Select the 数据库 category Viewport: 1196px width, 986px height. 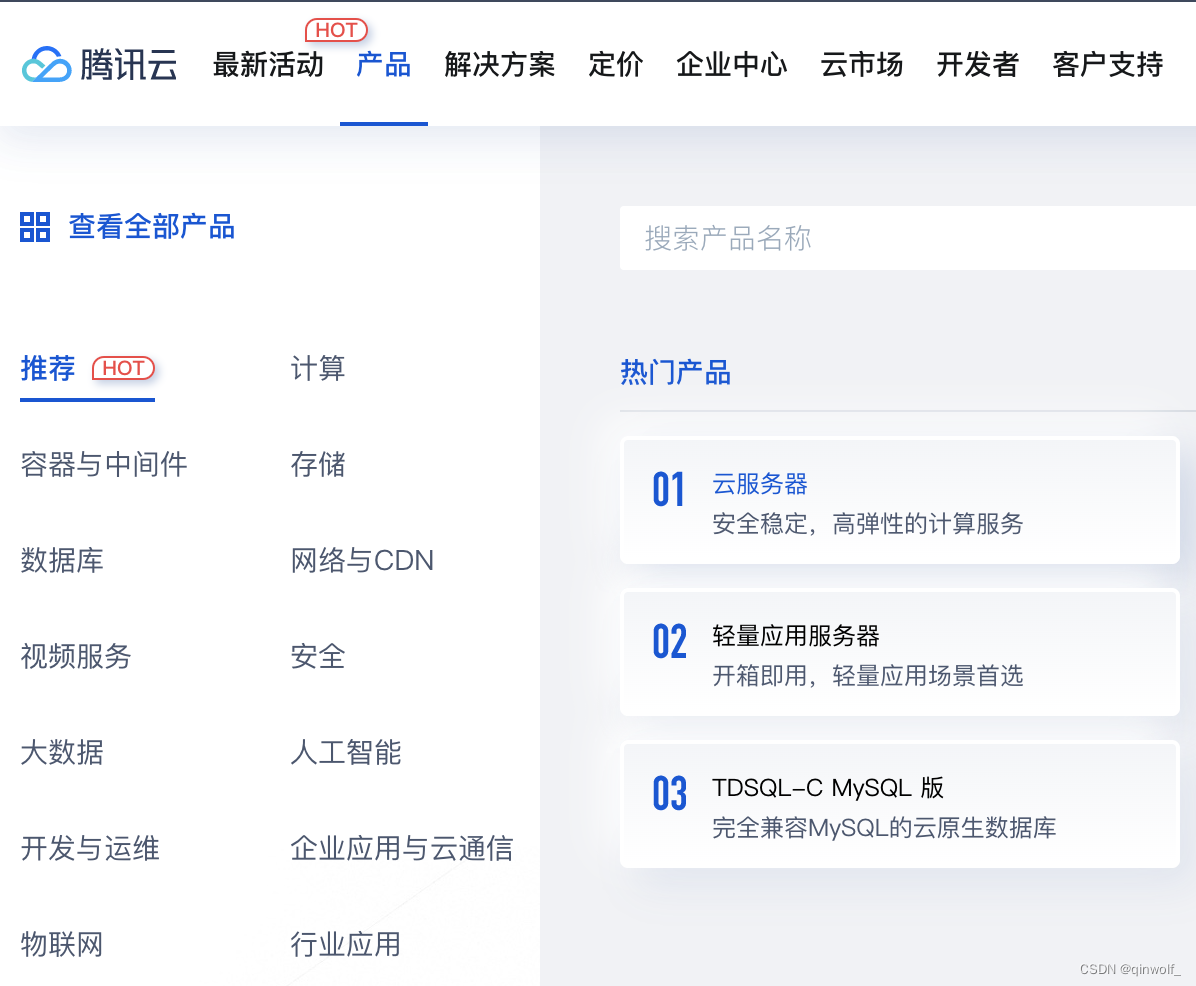[63, 561]
